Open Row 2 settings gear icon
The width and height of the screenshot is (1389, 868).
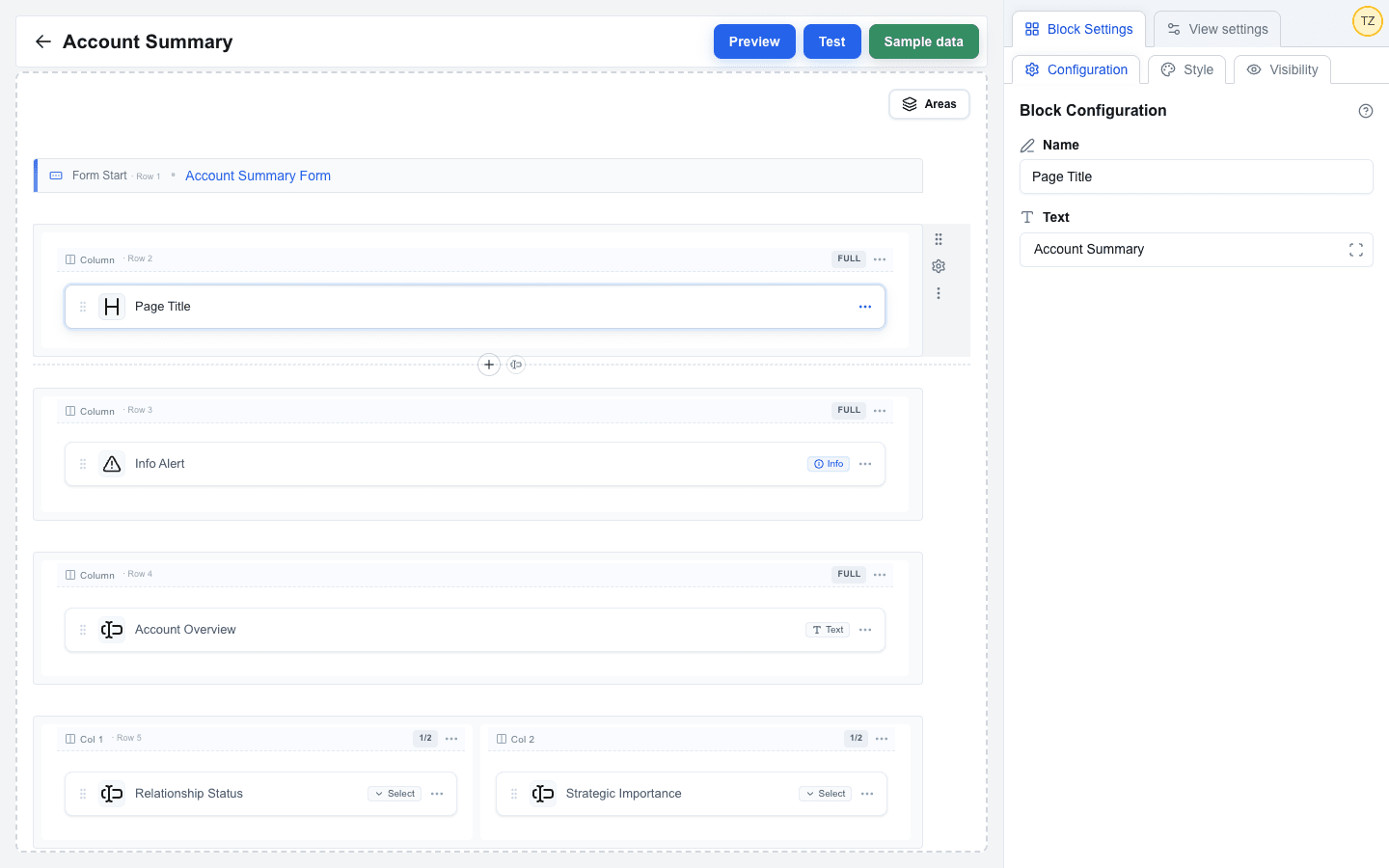pyautogui.click(x=939, y=266)
